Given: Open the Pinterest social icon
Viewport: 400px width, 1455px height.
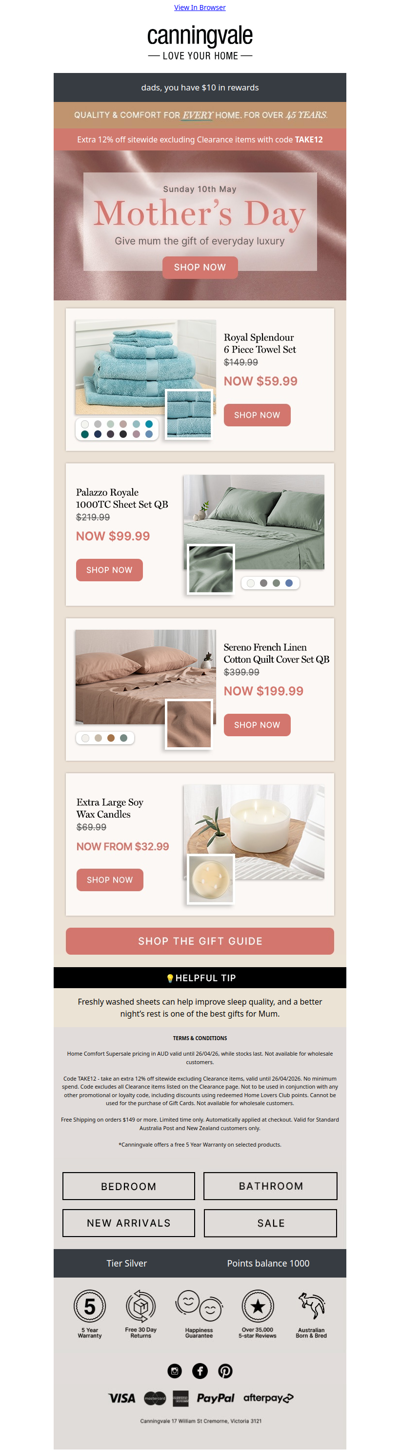Looking at the screenshot, I should click(x=225, y=1371).
